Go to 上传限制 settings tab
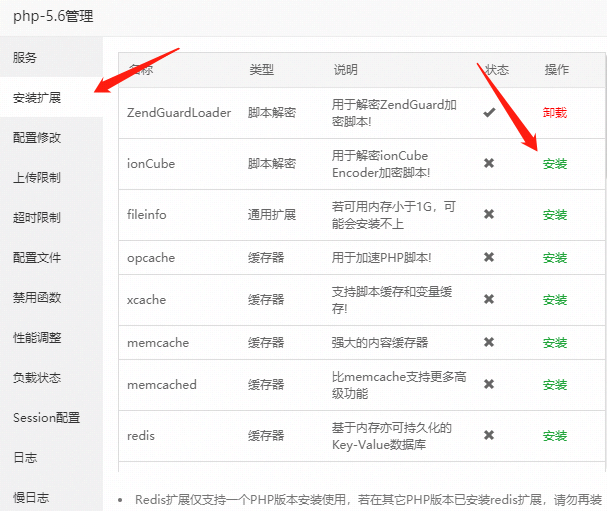The image size is (607, 511). click(51, 178)
